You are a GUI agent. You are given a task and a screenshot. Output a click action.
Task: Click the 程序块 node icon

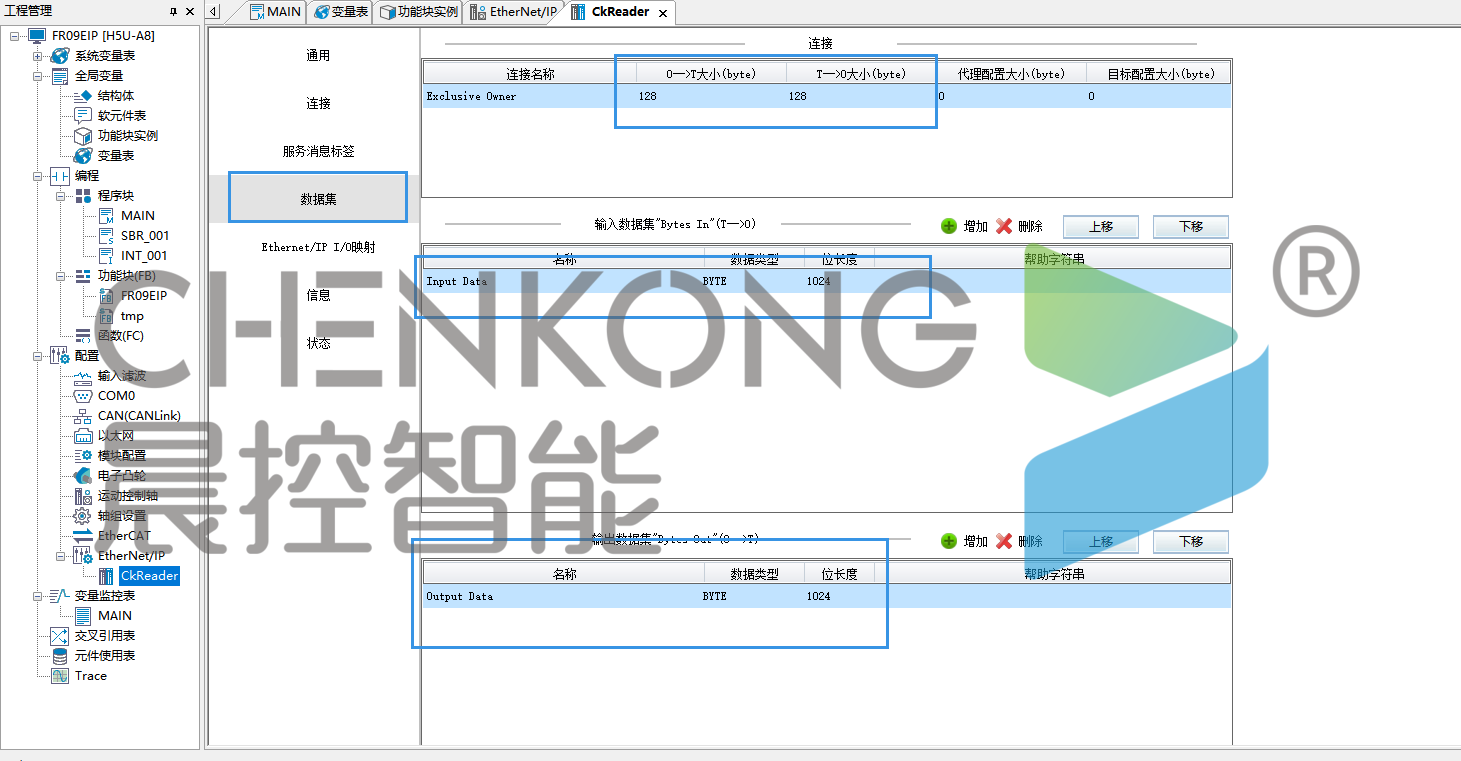point(83,196)
